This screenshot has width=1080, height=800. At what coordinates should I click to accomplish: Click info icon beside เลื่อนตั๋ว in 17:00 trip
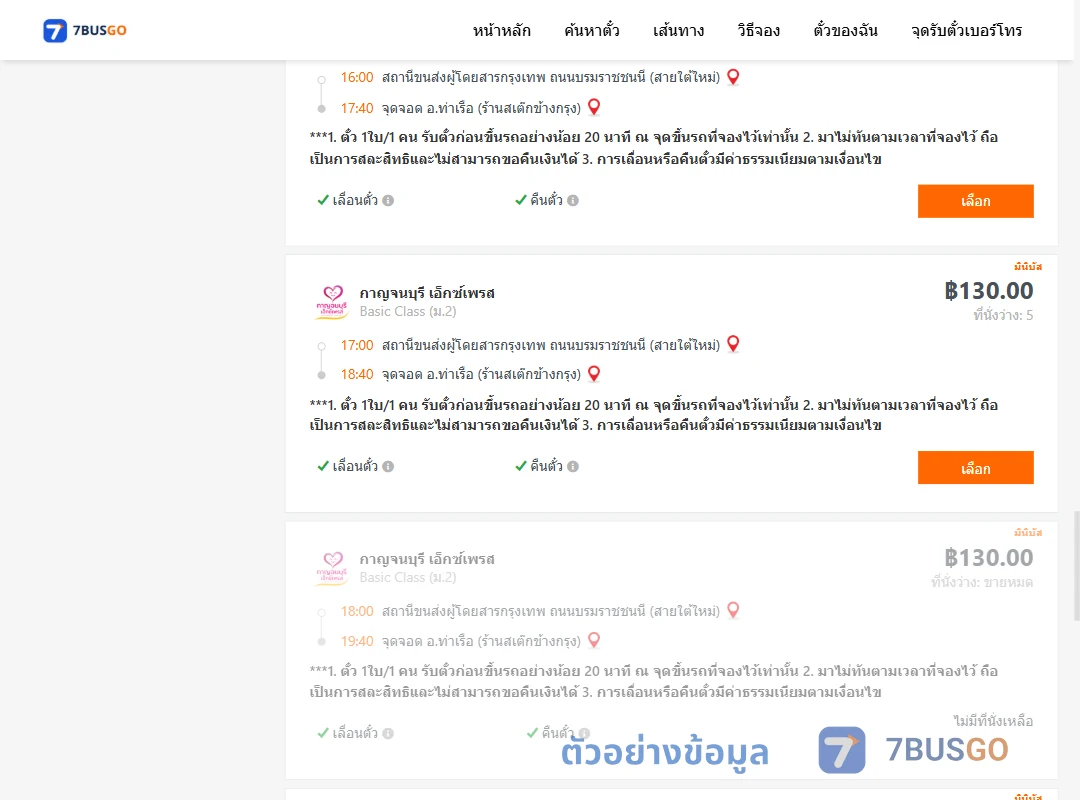tap(388, 466)
